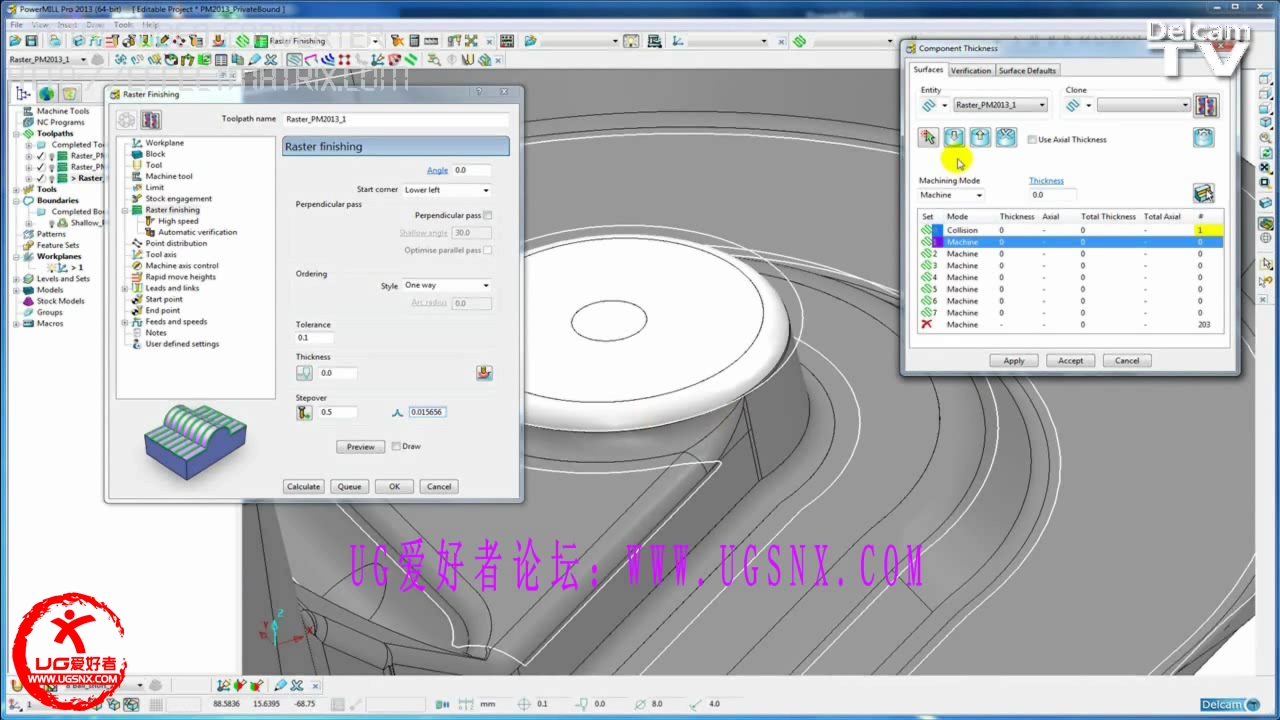Click the Entity toolpath type icon
The width and height of the screenshot is (1280, 720).
pos(929,105)
